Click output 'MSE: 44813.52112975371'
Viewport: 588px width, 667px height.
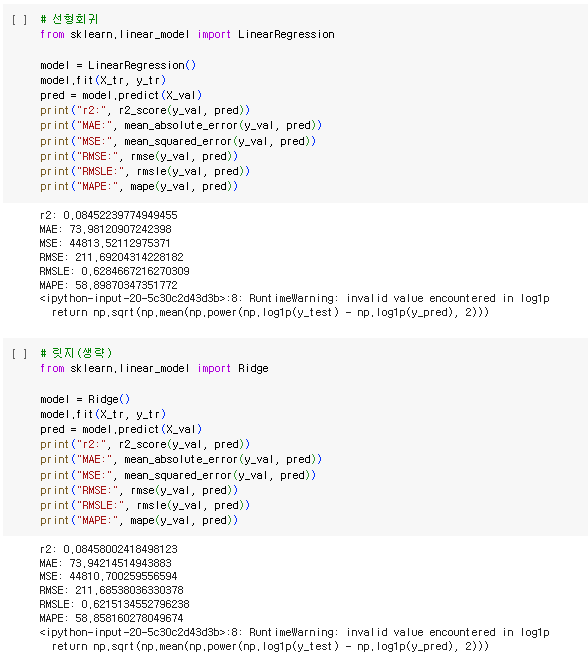coord(105,243)
